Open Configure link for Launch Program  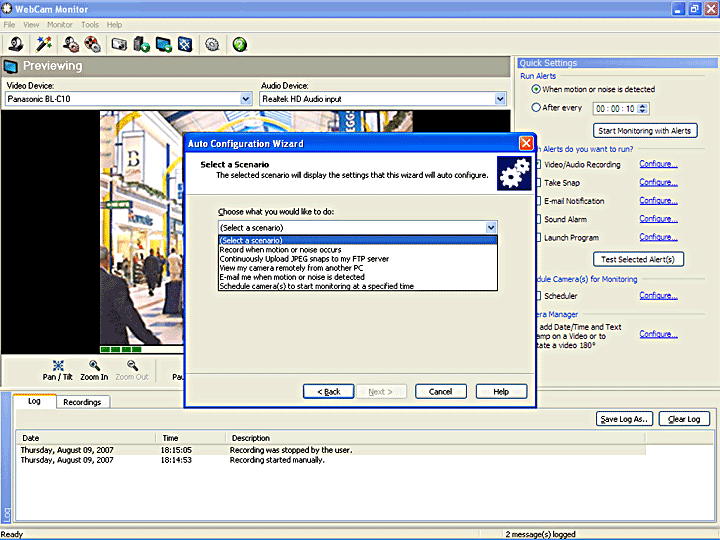[658, 237]
